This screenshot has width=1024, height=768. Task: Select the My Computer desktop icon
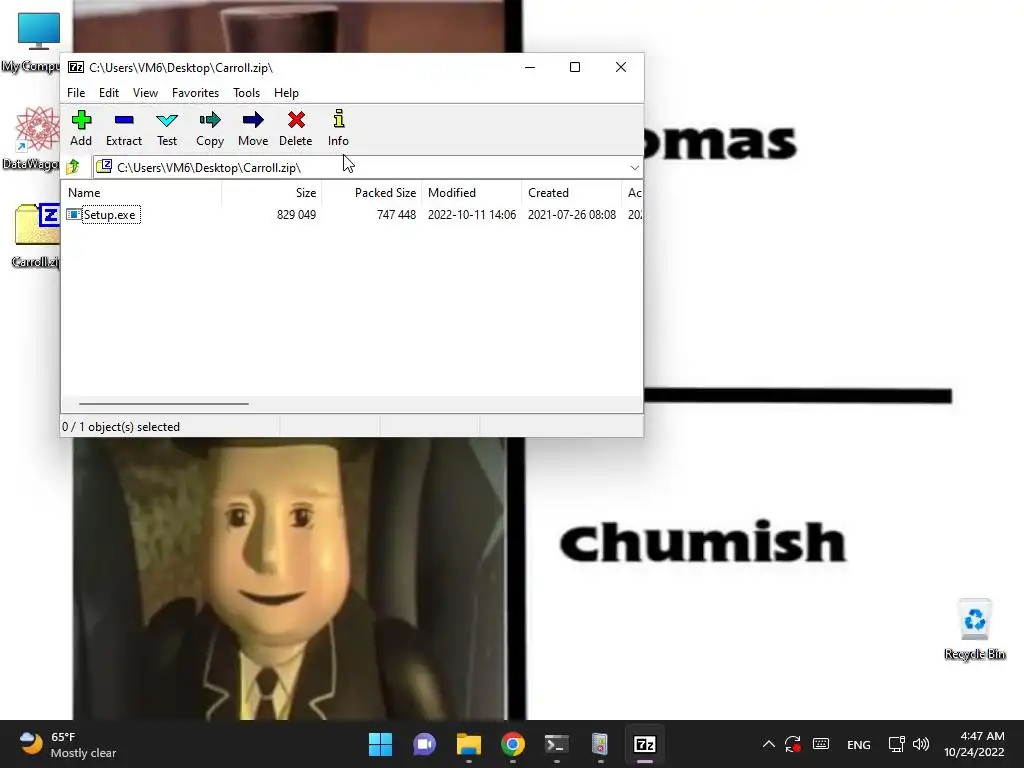pyautogui.click(x=31, y=42)
